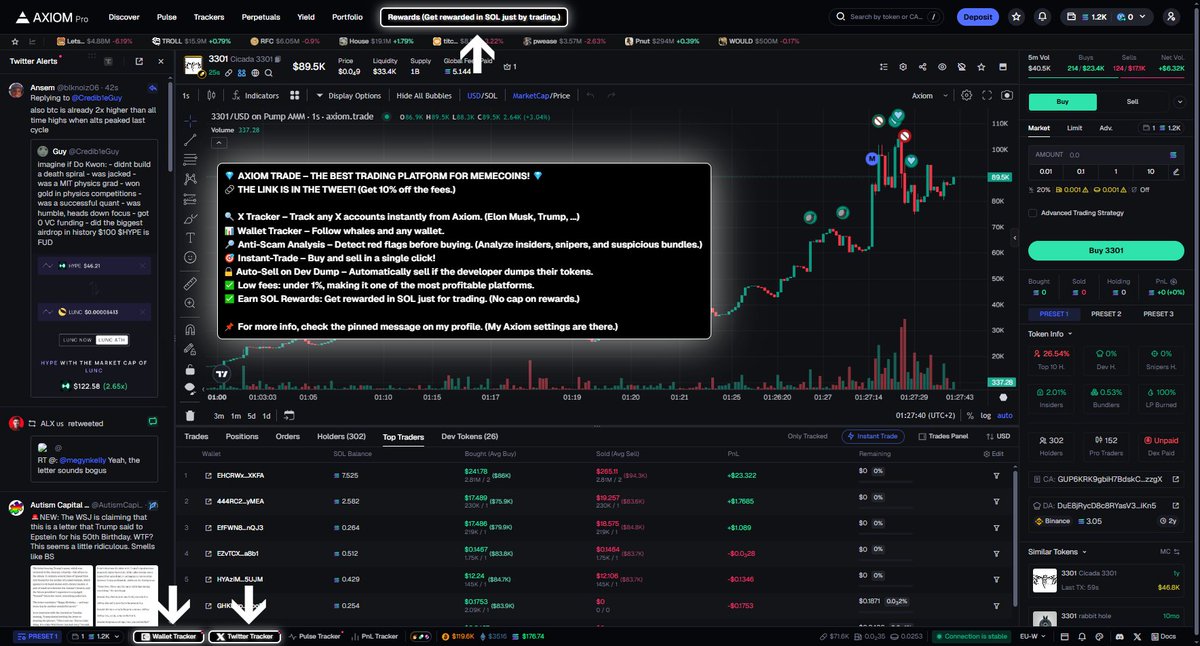1200x646 pixels.
Task: Select 5d chart range
Action: (x=252, y=415)
